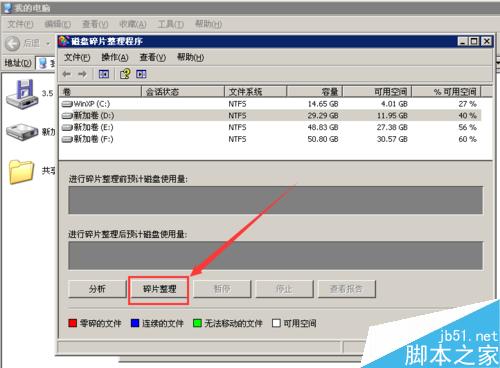Sort by 文件系统 column header
500x368 pixels.
point(255,92)
